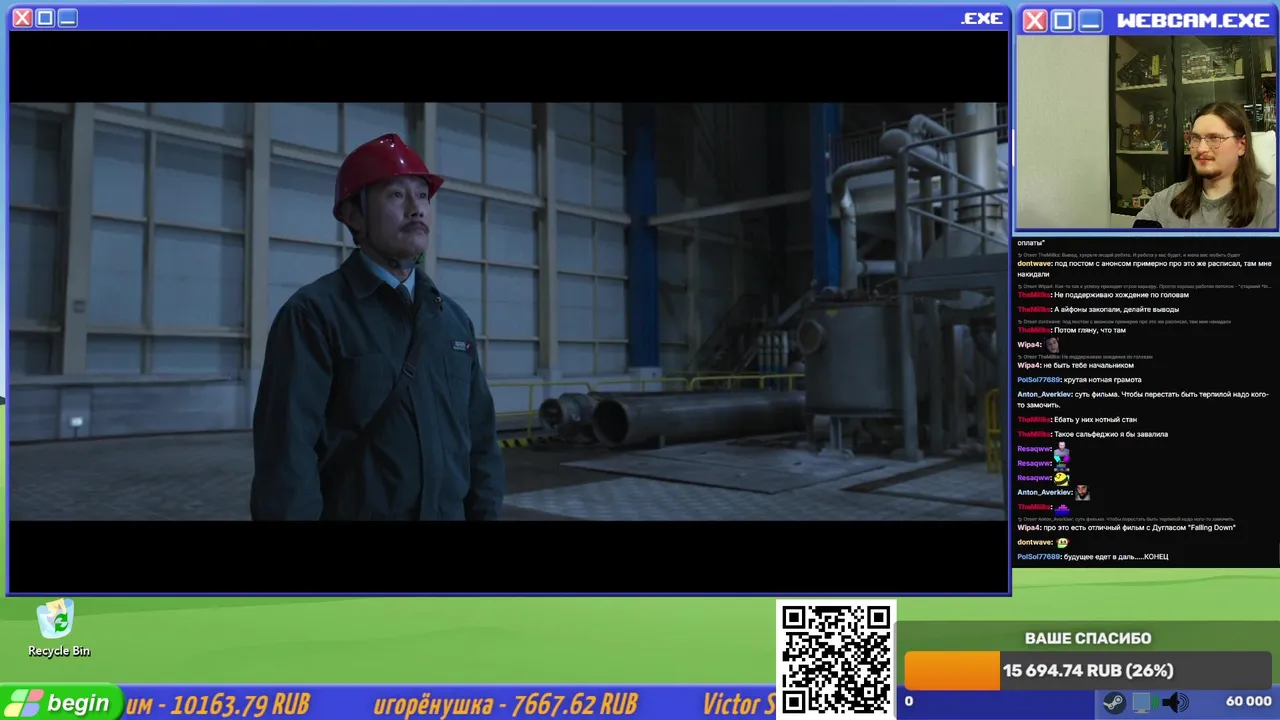Click message 'А айфоны закопали, делайте выводы'
The width and height of the screenshot is (1280, 720).
tap(1116, 310)
